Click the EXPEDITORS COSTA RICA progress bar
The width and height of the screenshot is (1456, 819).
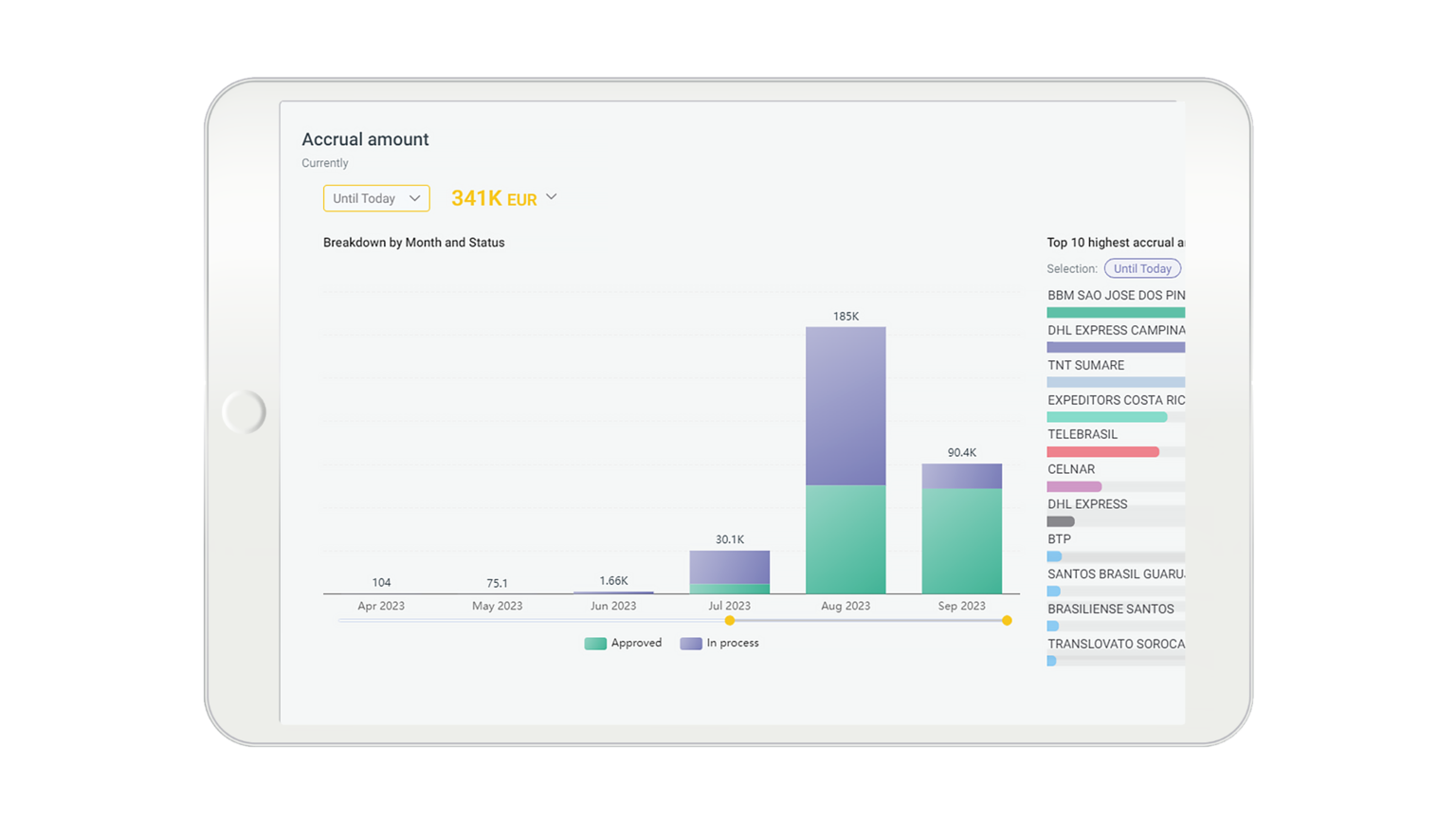point(1107,416)
